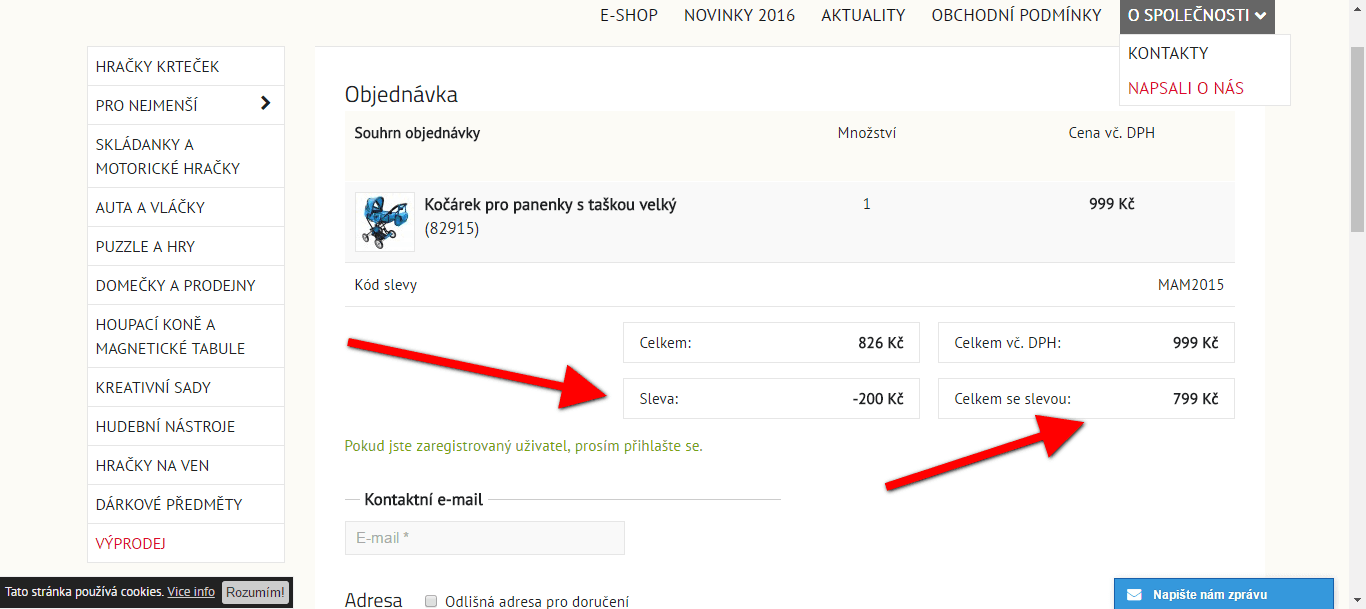Viewport: 1366px width, 609px height.
Task: Open Více info cookies link
Action: [191, 592]
